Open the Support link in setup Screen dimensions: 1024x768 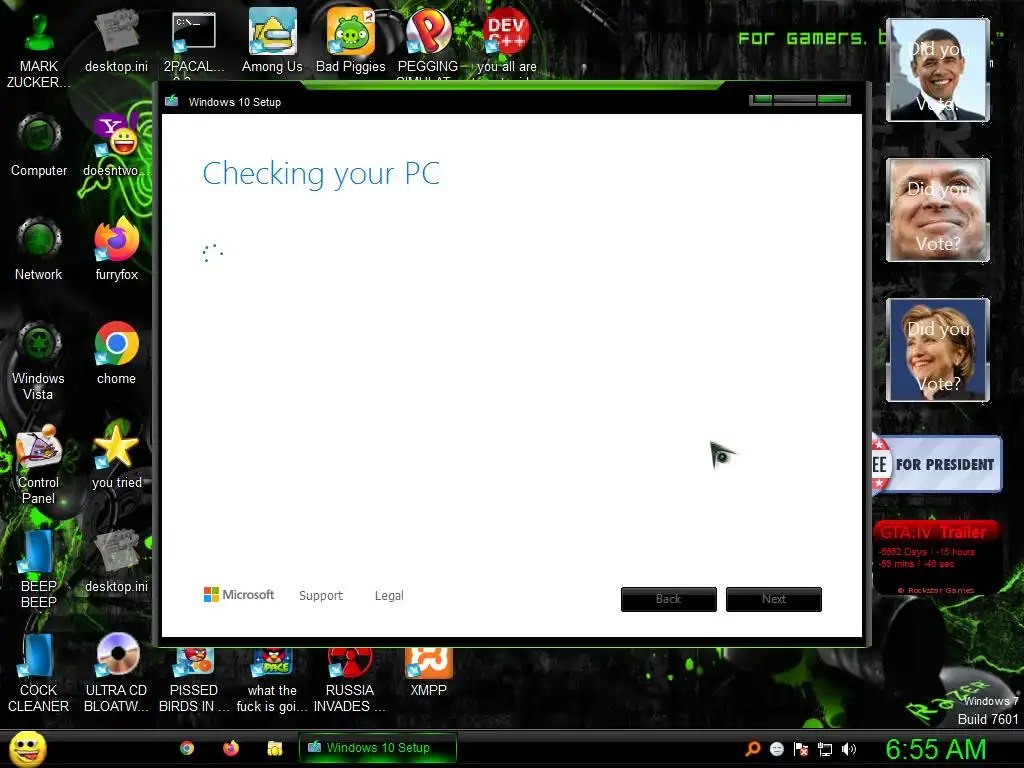click(x=321, y=596)
